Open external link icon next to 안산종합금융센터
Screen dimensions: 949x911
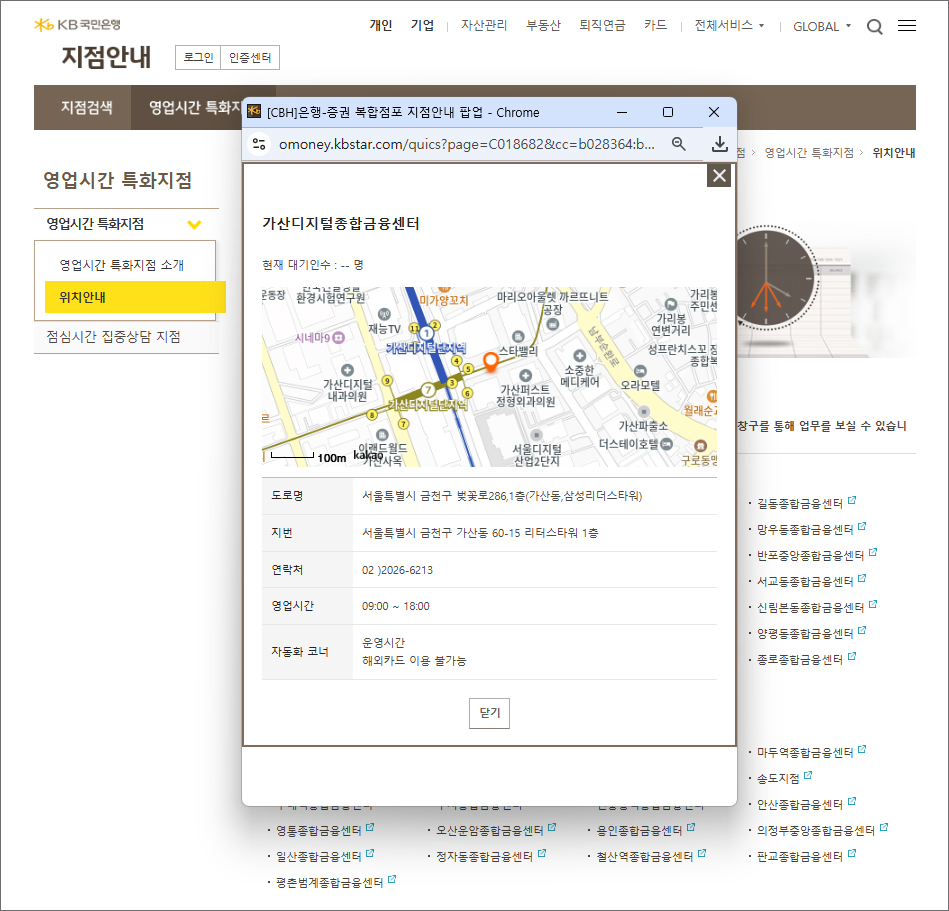(x=852, y=801)
